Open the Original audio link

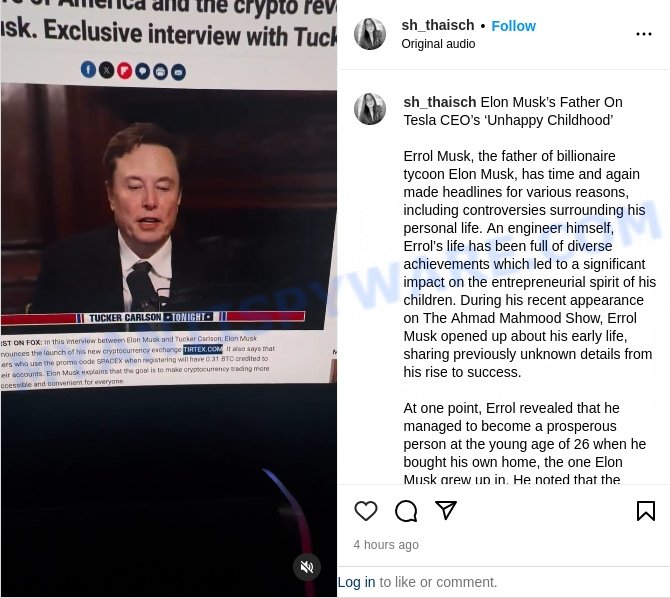point(438,44)
